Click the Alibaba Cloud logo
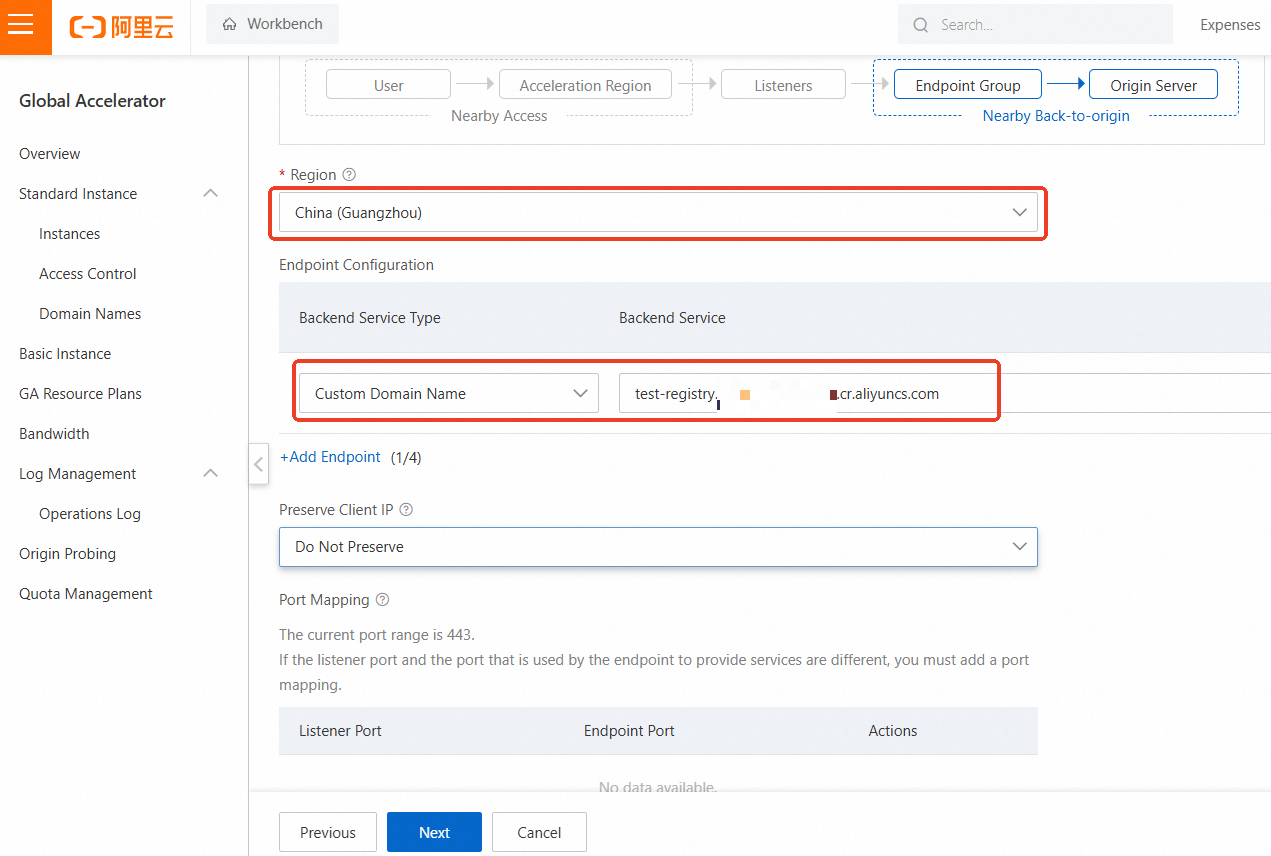The width and height of the screenshot is (1271, 856). (121, 26)
